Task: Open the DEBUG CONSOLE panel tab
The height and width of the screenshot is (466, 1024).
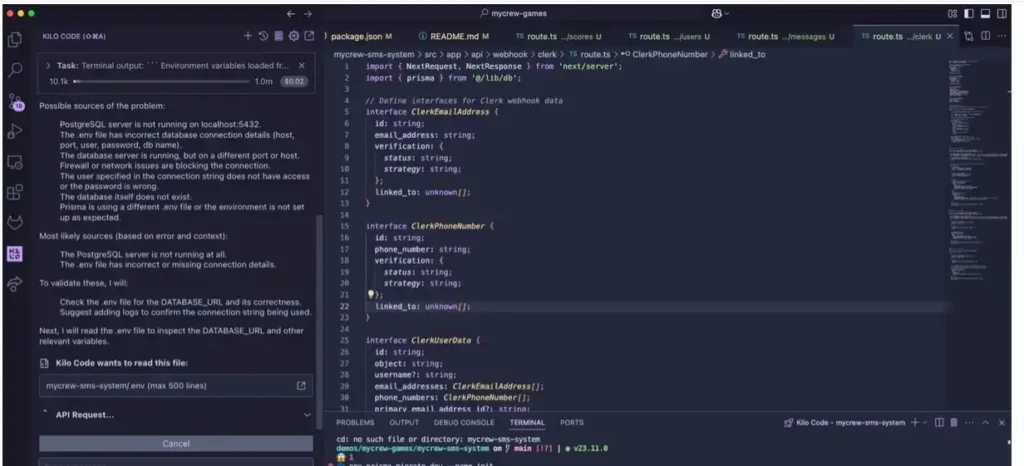Action: pos(464,422)
